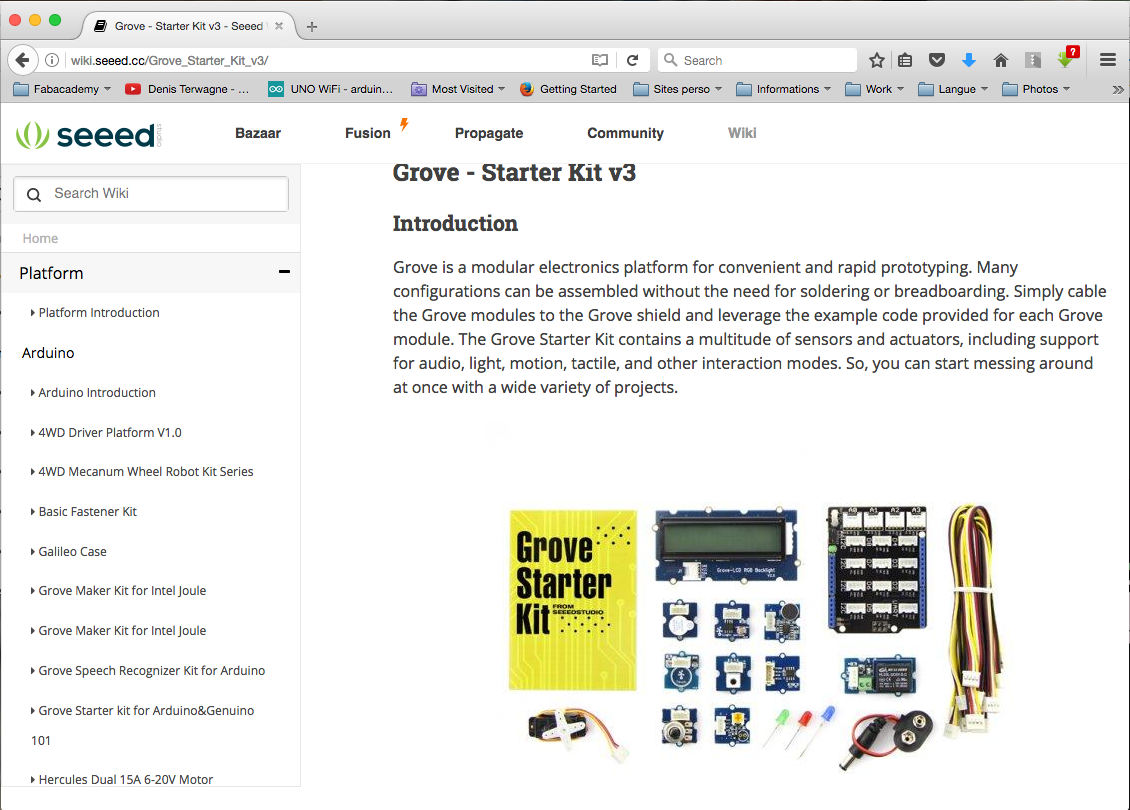This screenshot has width=1130, height=810.
Task: Open Sites perso bookmarks folder
Action: (x=677, y=89)
